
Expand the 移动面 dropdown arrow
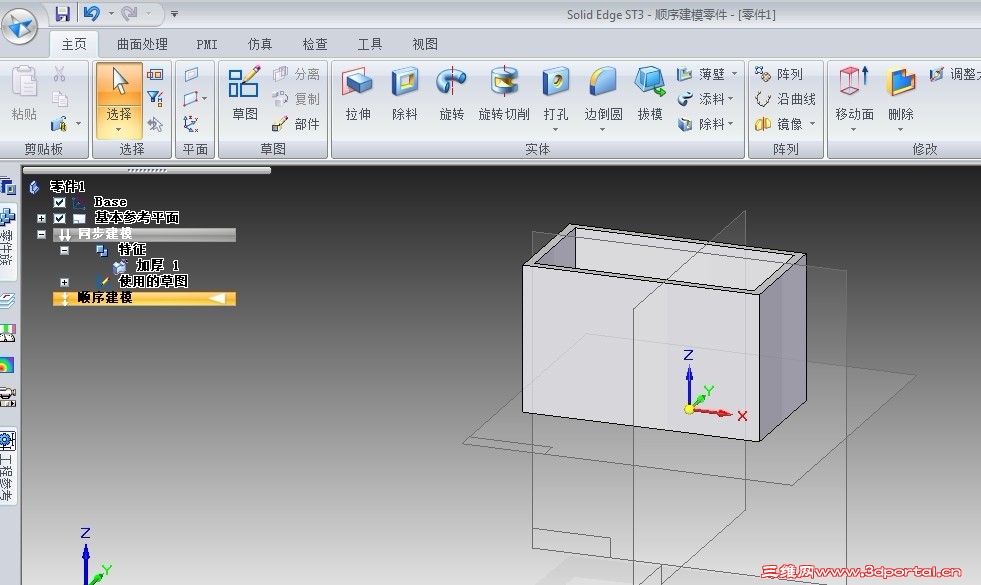853,130
